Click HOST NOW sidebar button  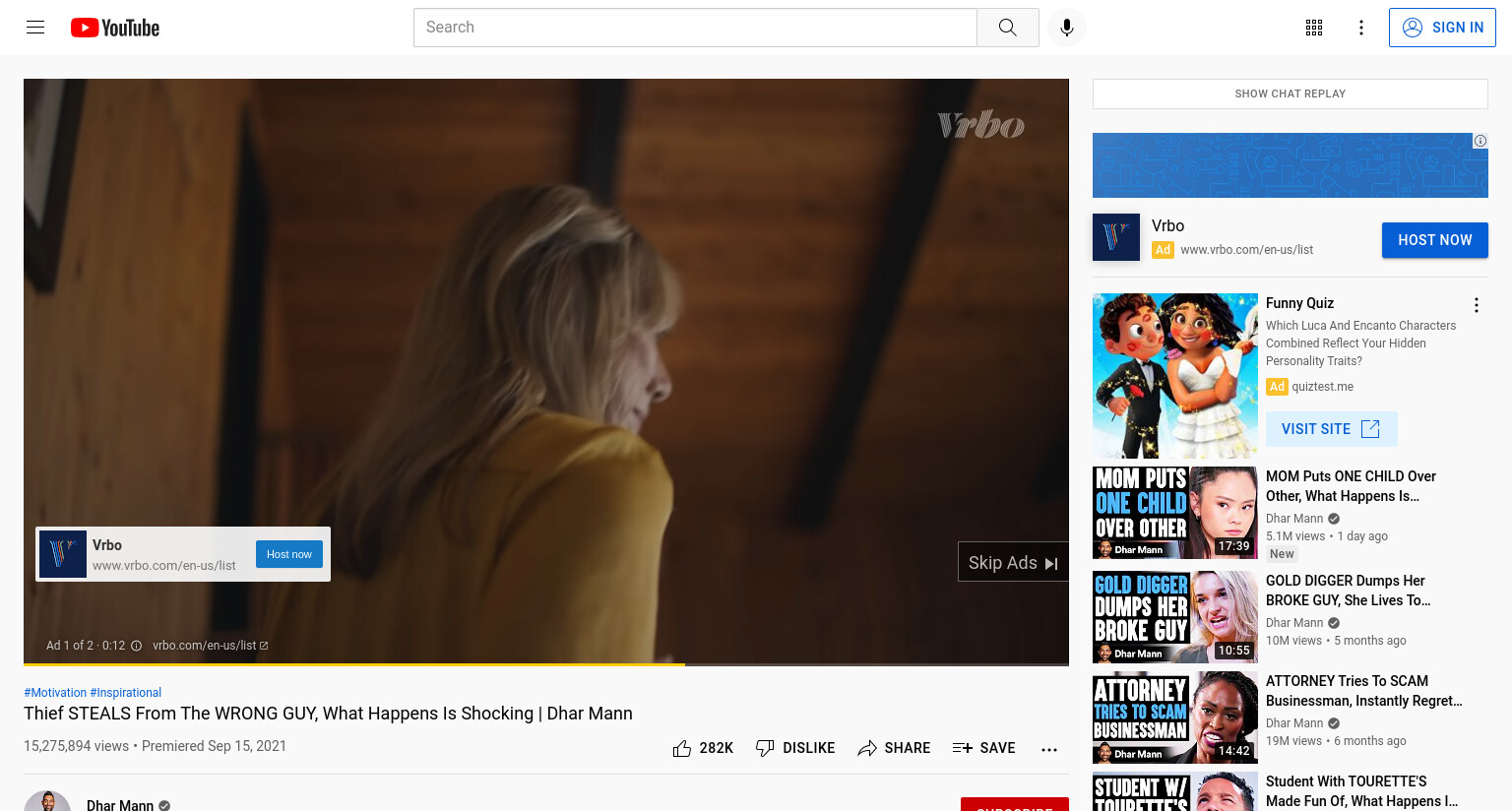(x=1435, y=240)
